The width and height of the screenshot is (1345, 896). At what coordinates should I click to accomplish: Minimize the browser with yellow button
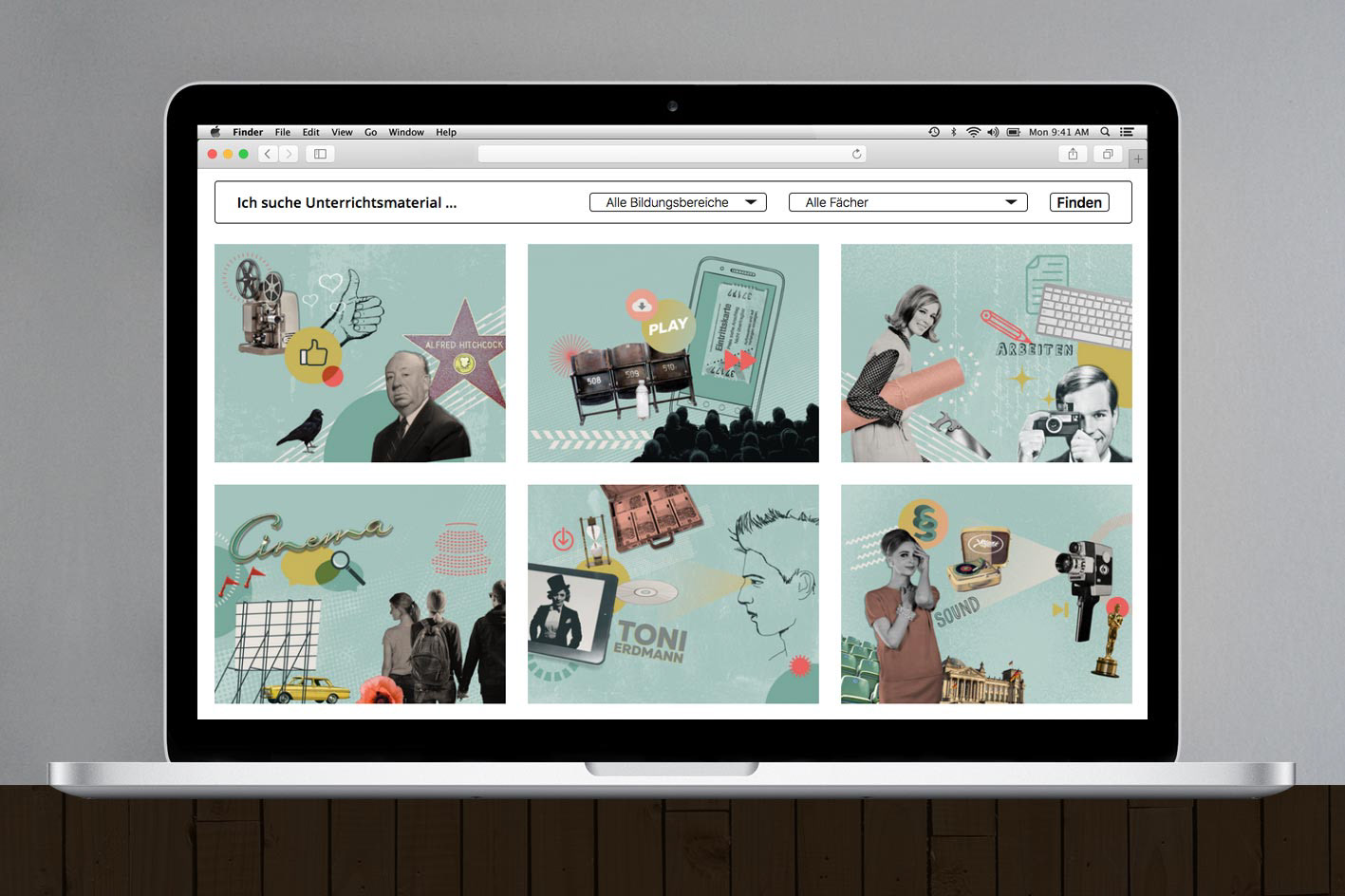click(x=228, y=154)
